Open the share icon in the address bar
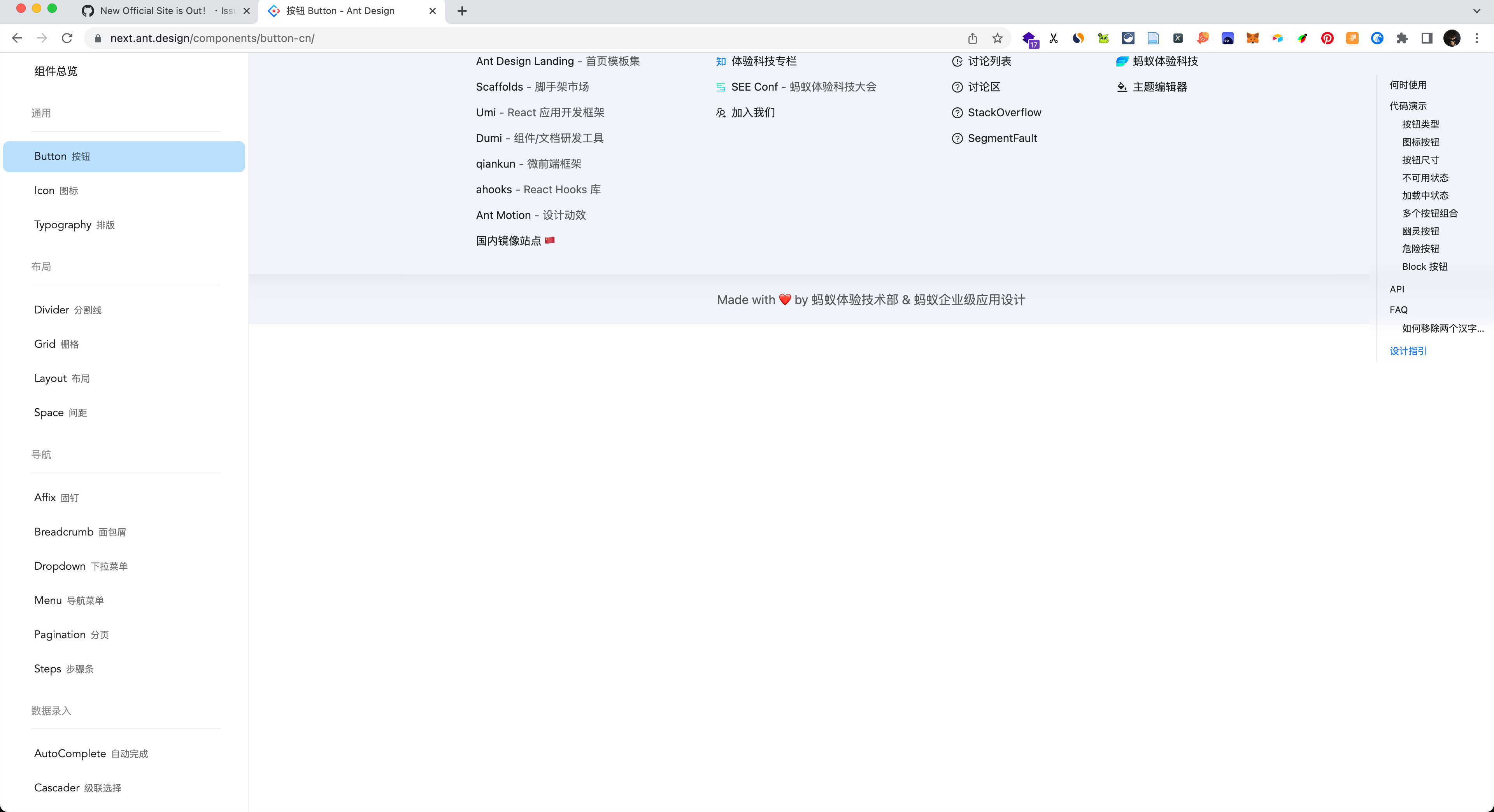1494x812 pixels. click(x=972, y=38)
